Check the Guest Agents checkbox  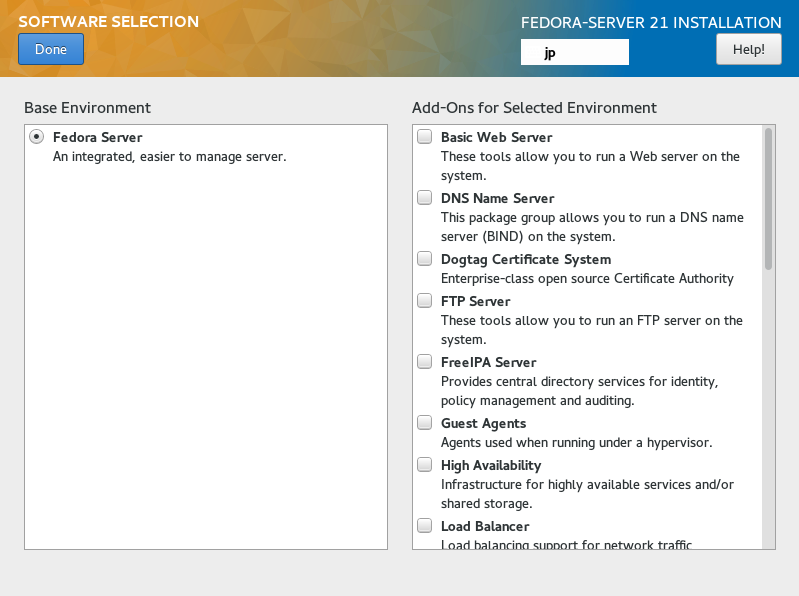[x=424, y=423]
